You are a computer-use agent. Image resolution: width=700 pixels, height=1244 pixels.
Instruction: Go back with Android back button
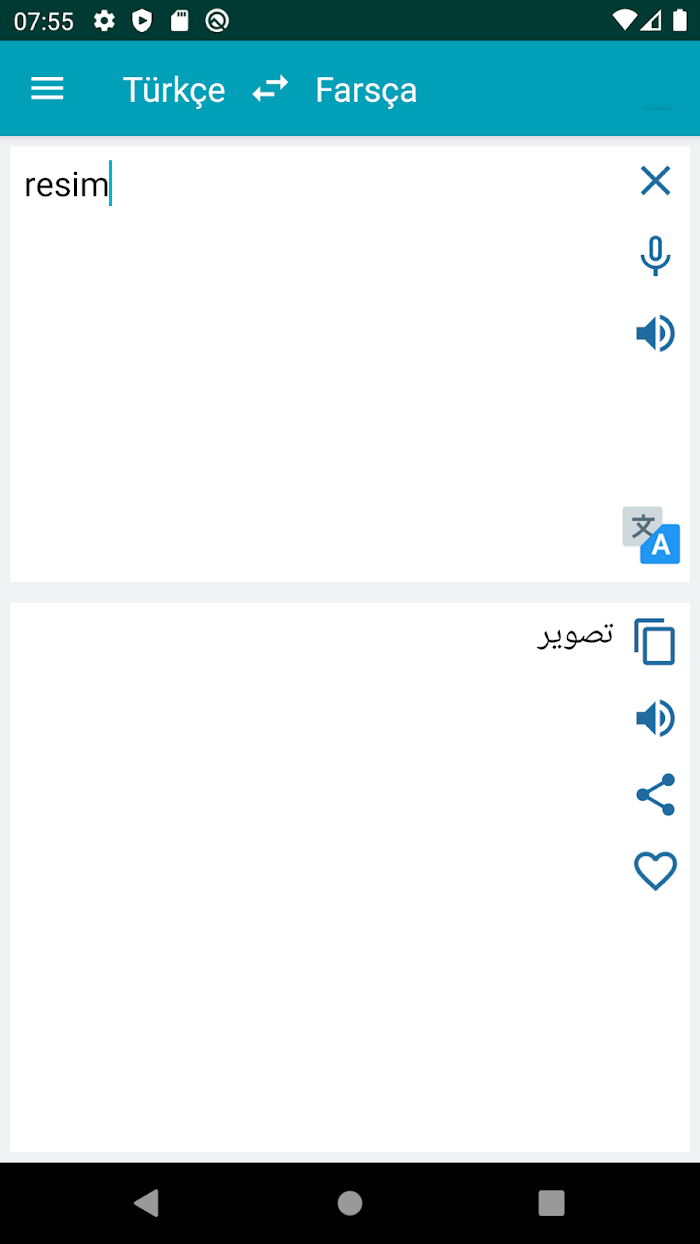(146, 1203)
